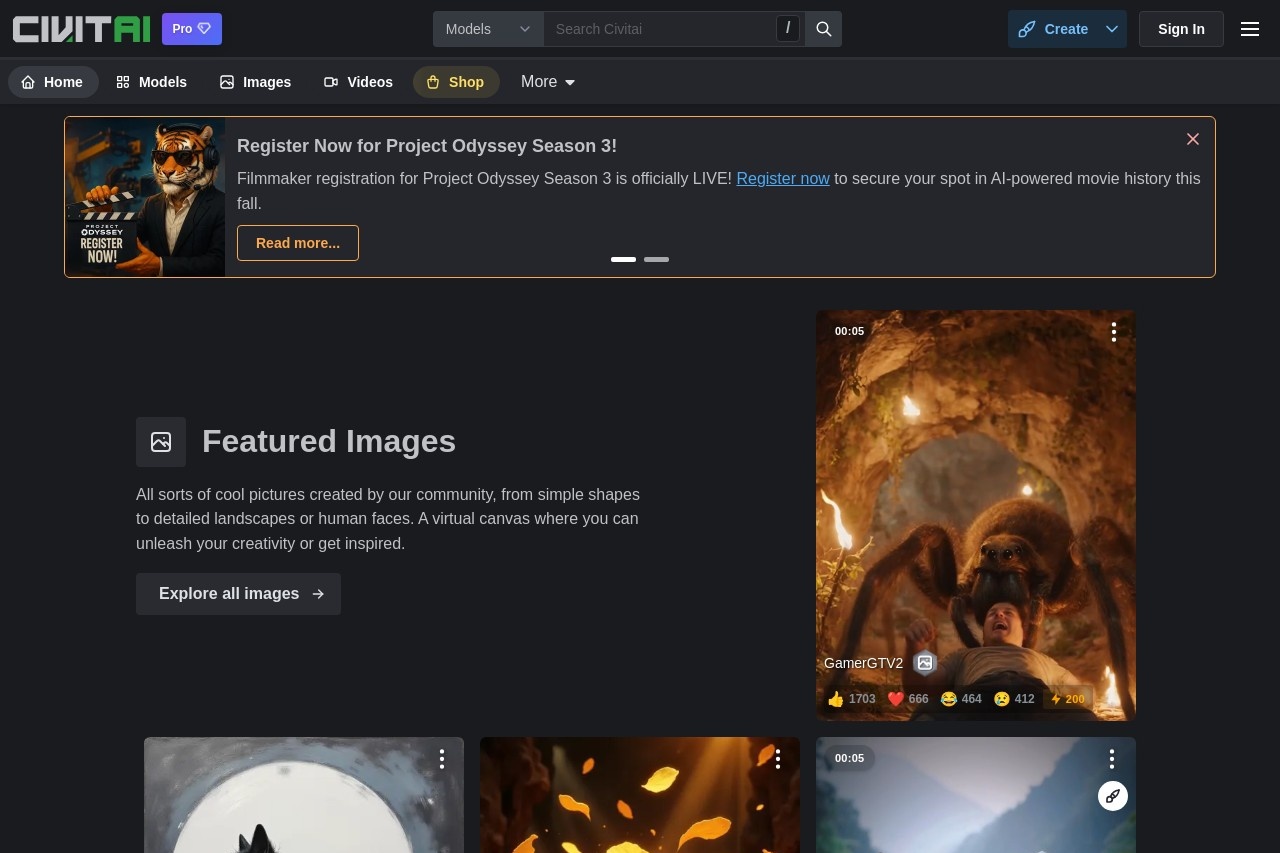Focus the Search Civitai field
Viewport: 1280px width, 853px height.
click(660, 29)
